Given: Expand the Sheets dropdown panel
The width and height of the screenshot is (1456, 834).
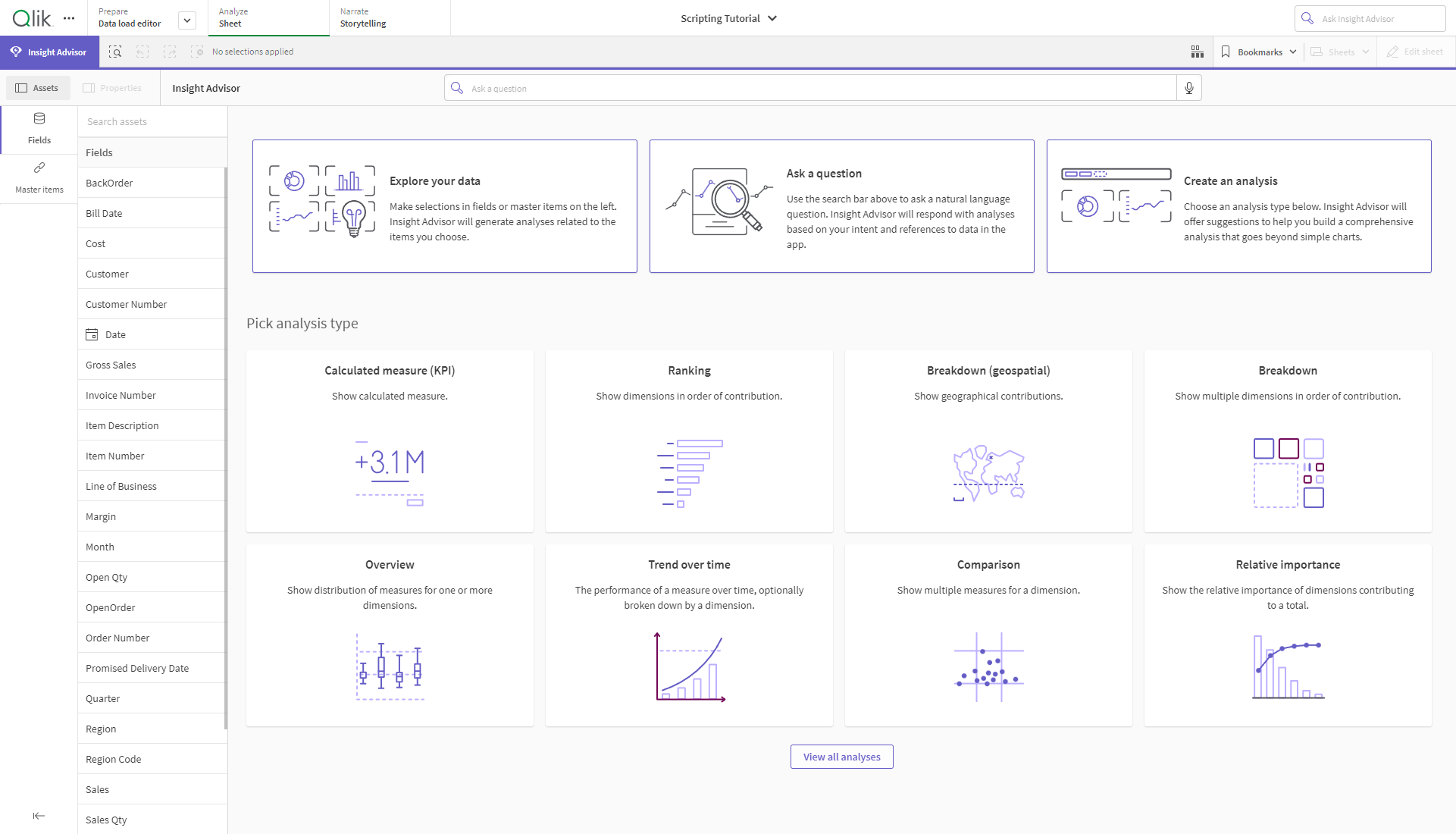Looking at the screenshot, I should [x=1344, y=52].
